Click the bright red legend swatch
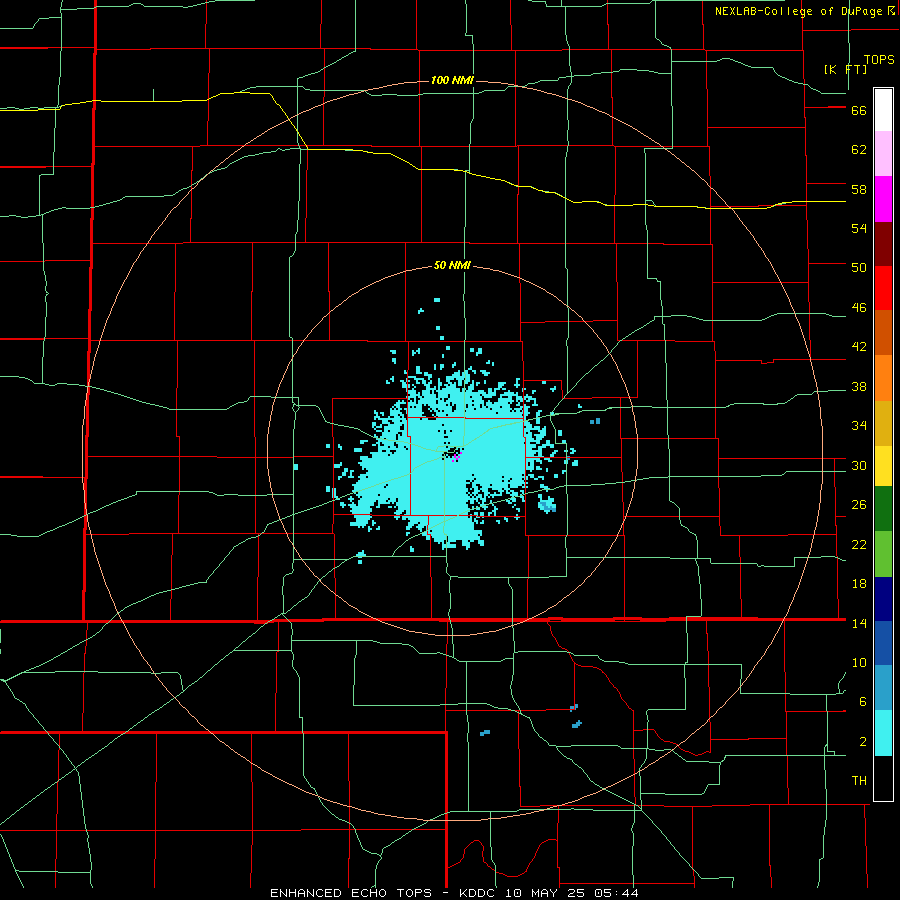Image resolution: width=900 pixels, height=900 pixels. click(x=883, y=288)
